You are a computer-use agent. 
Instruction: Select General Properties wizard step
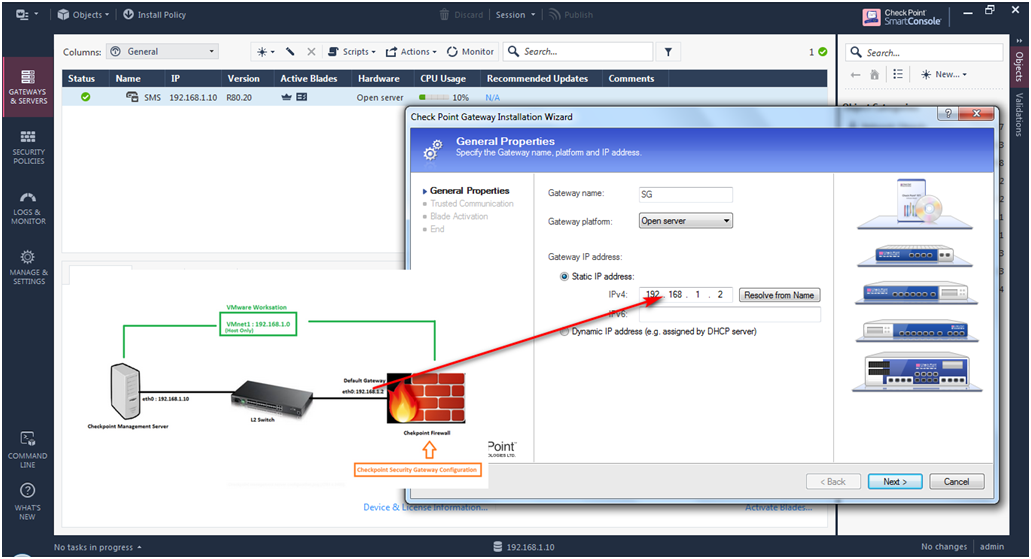pos(469,191)
